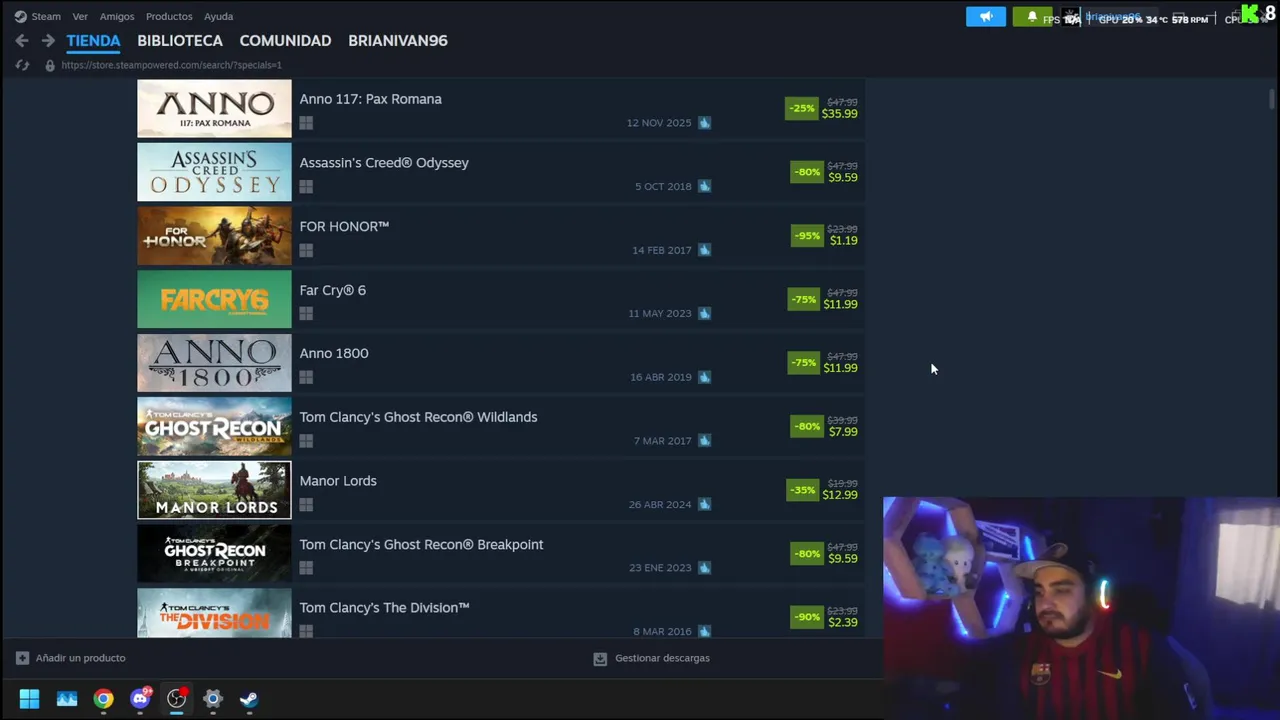Click Añadir un producto

80,658
